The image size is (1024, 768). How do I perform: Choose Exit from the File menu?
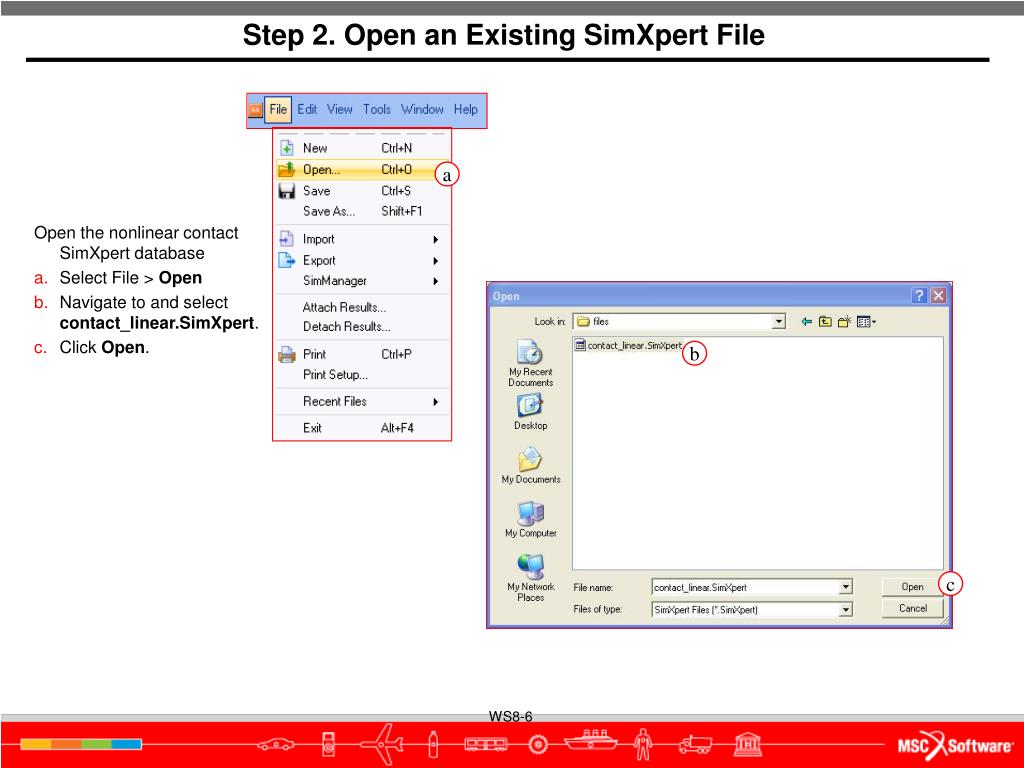point(362,428)
